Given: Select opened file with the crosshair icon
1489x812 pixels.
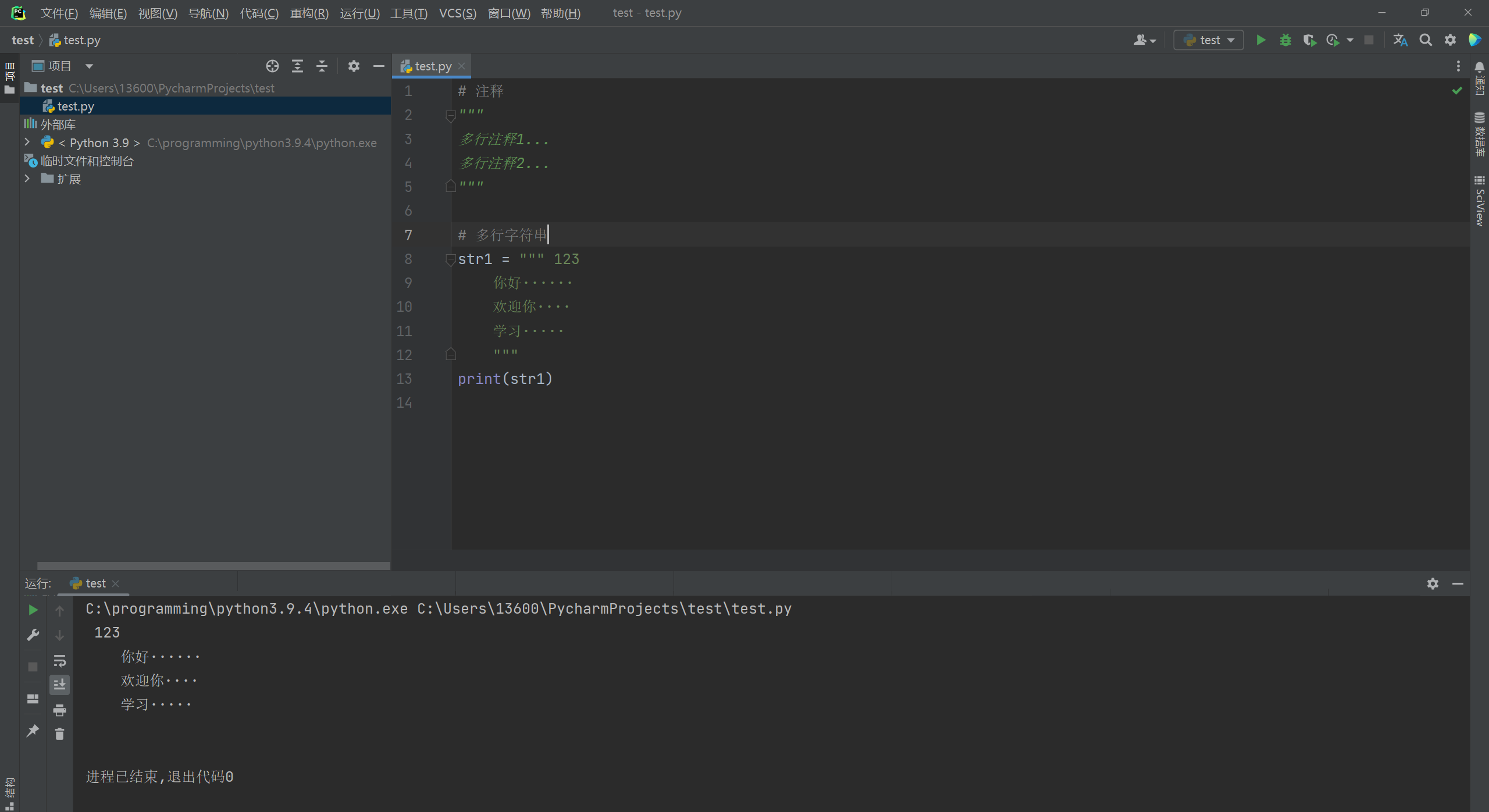Looking at the screenshot, I should pyautogui.click(x=272, y=66).
